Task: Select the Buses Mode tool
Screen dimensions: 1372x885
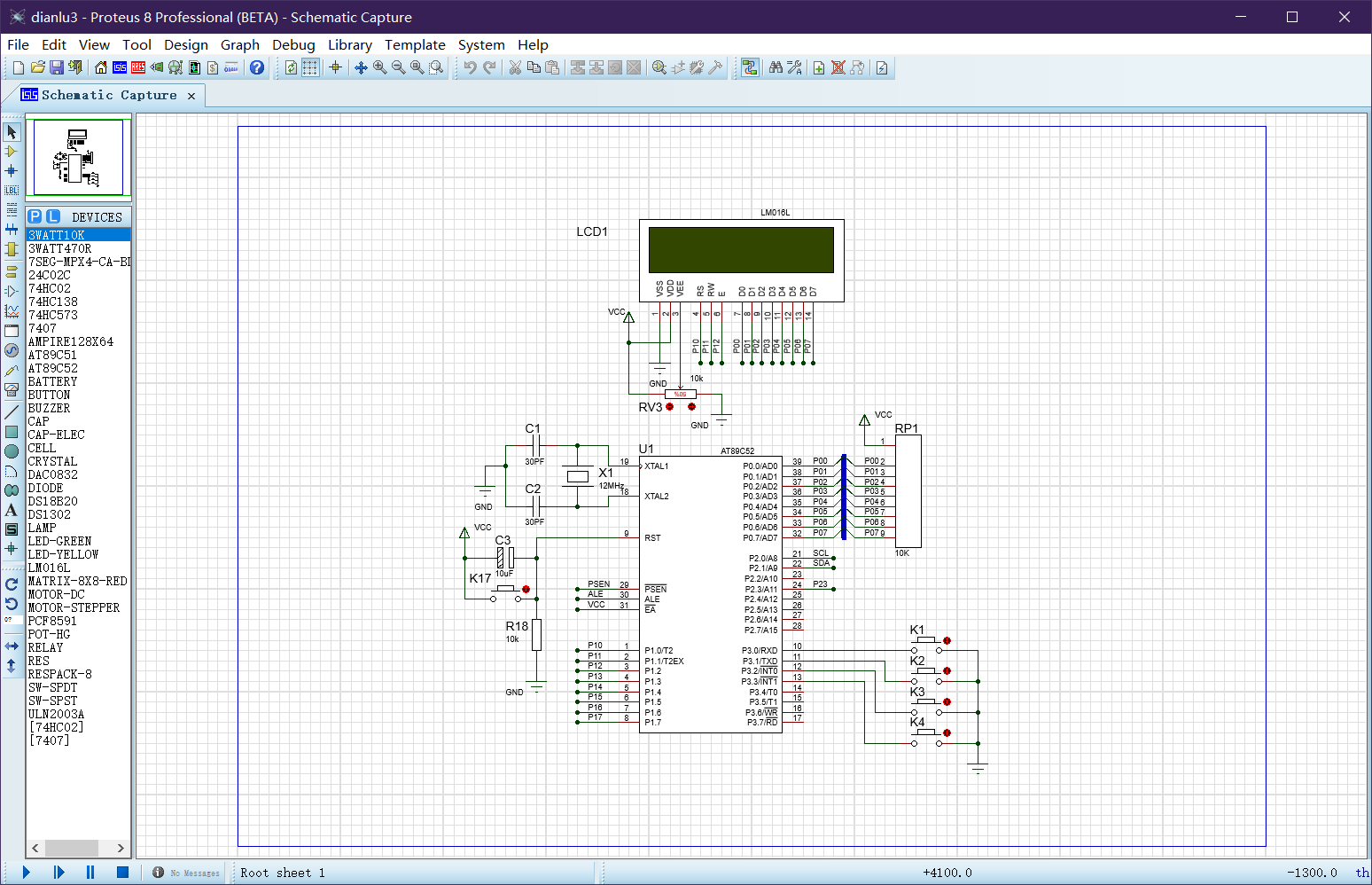Action: pos(12,229)
